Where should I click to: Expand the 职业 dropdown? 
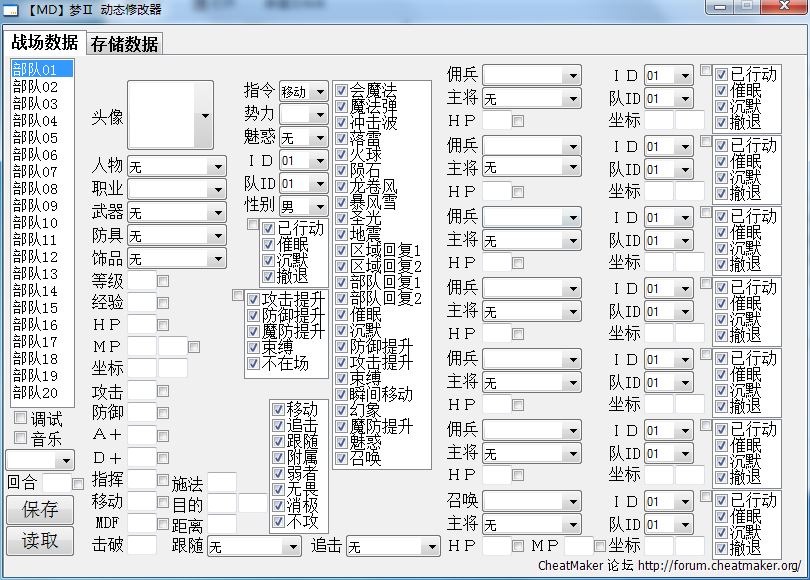[217, 189]
